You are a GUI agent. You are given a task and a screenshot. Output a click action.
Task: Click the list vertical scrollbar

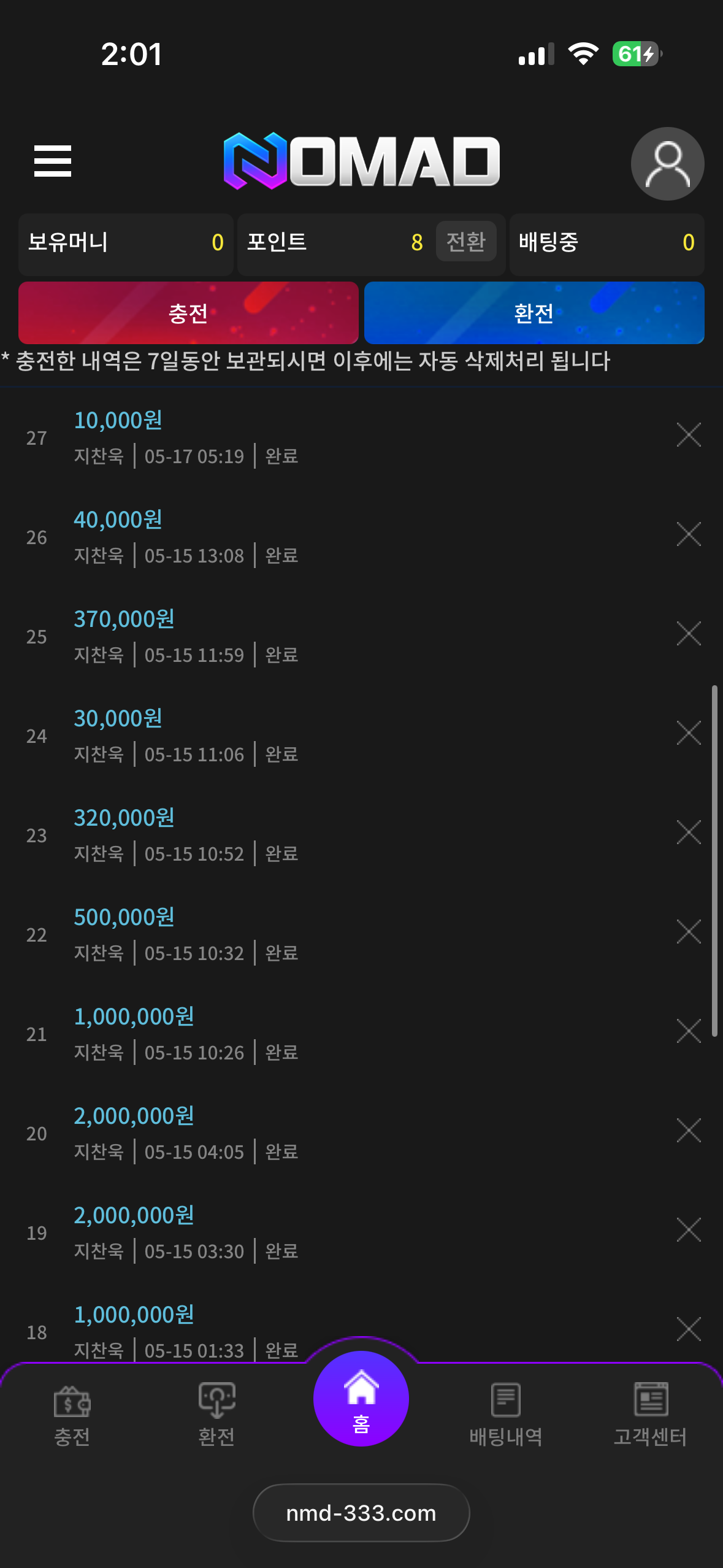point(714,861)
